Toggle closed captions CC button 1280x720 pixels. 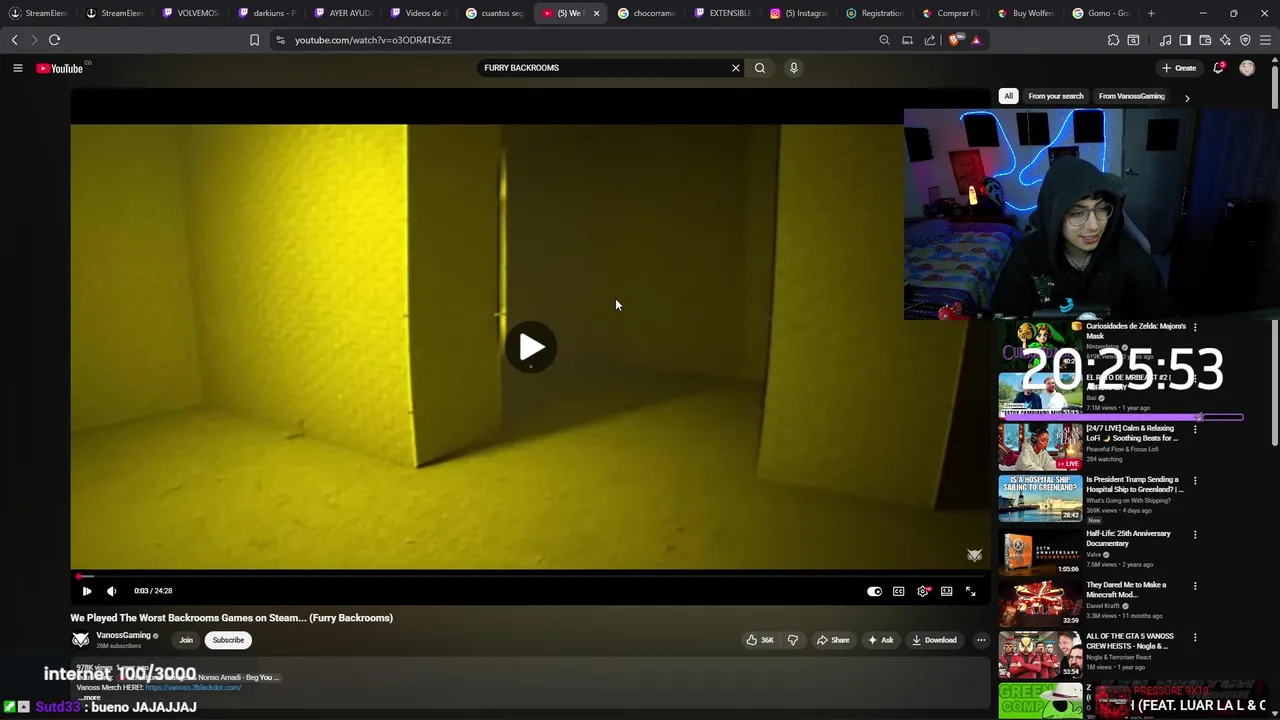point(898,591)
